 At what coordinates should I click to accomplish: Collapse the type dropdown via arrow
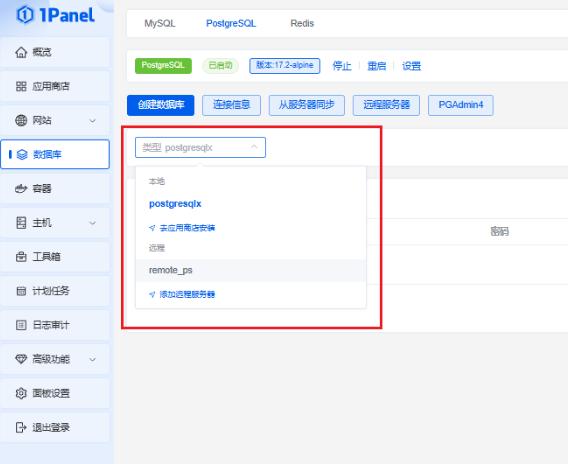point(254,147)
